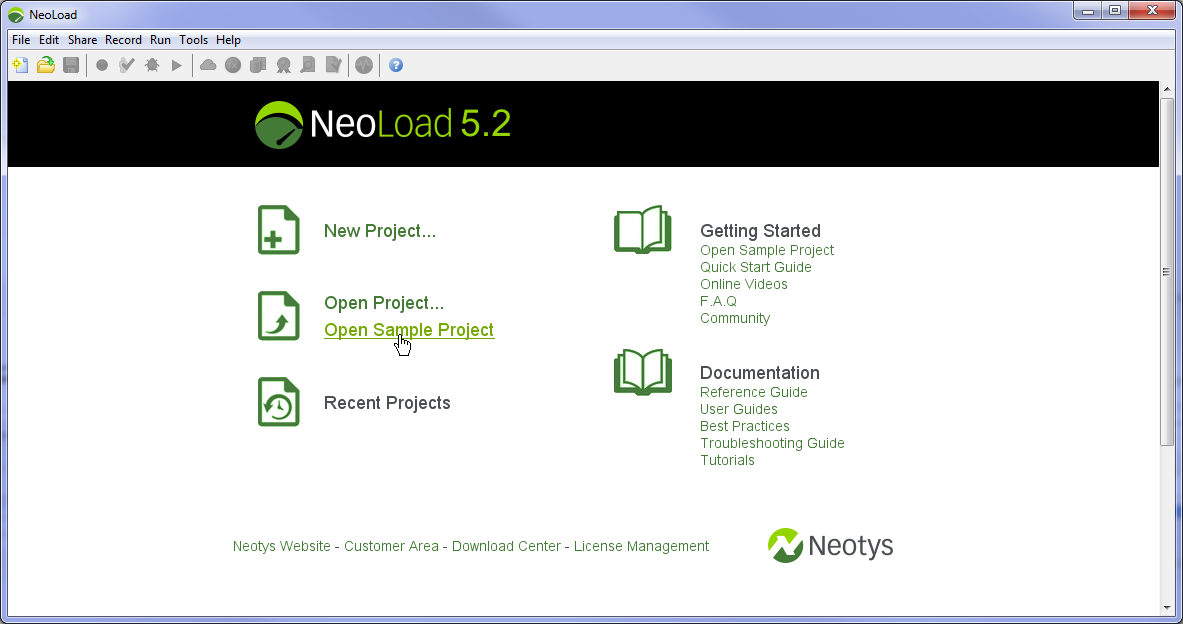Click the Open Project... link
The image size is (1183, 624).
coord(384,303)
